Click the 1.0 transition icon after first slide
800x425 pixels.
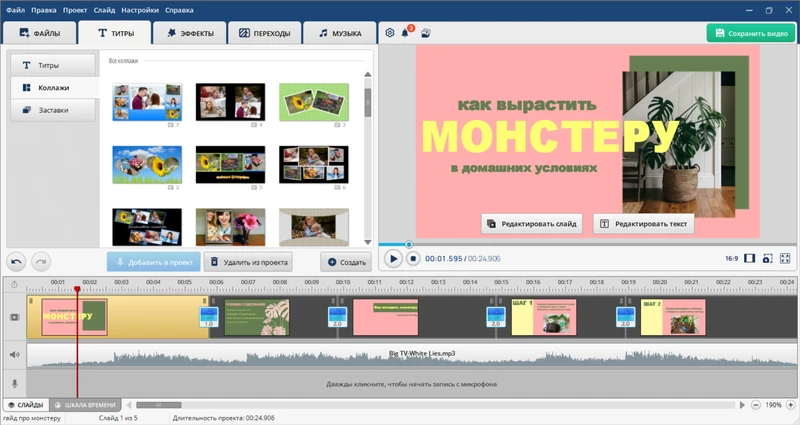(x=209, y=317)
